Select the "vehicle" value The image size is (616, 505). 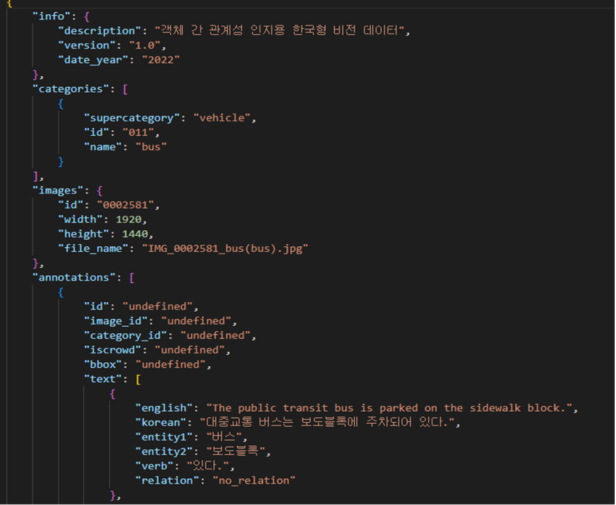coord(222,118)
